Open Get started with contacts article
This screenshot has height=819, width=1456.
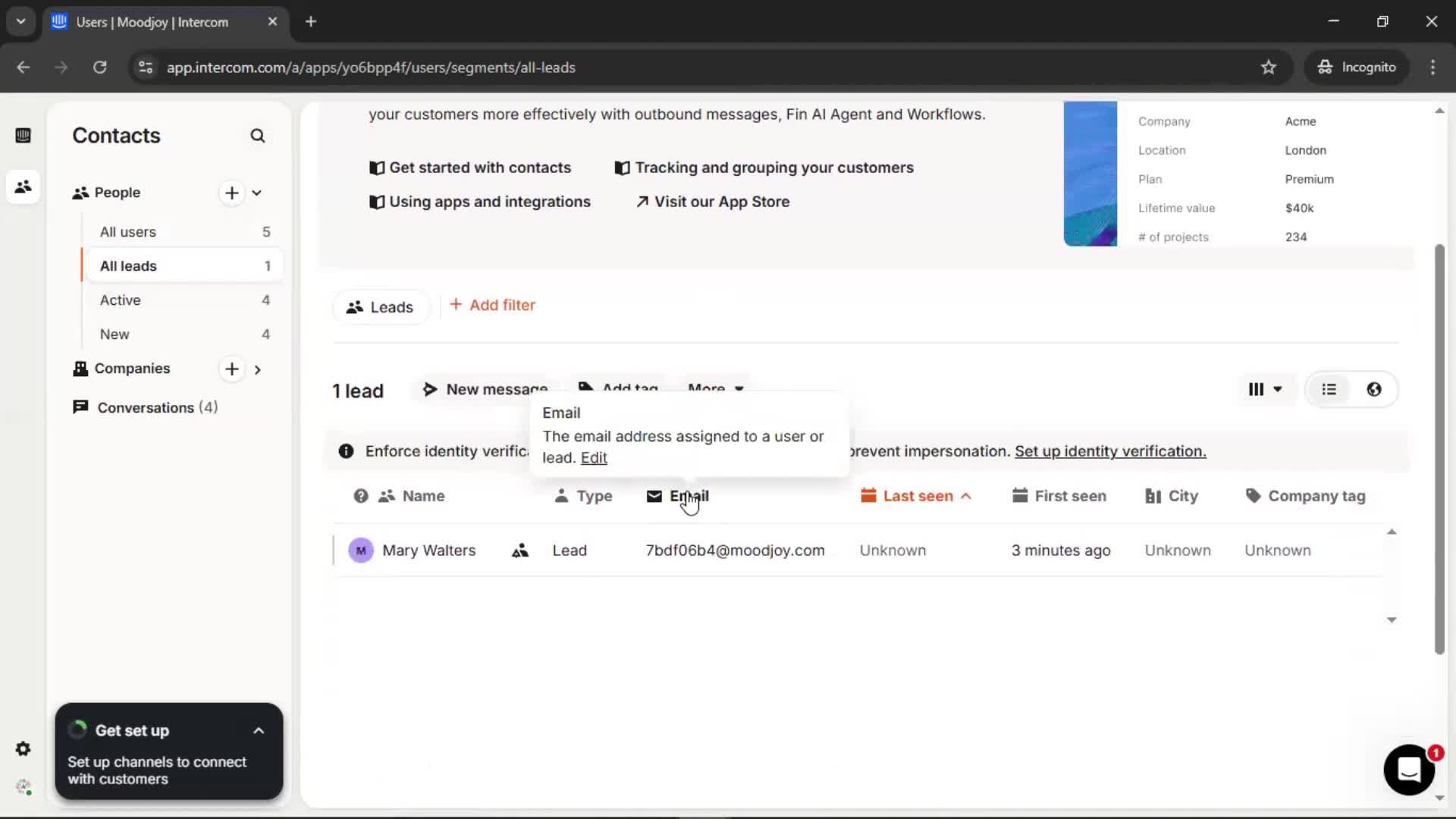point(470,168)
